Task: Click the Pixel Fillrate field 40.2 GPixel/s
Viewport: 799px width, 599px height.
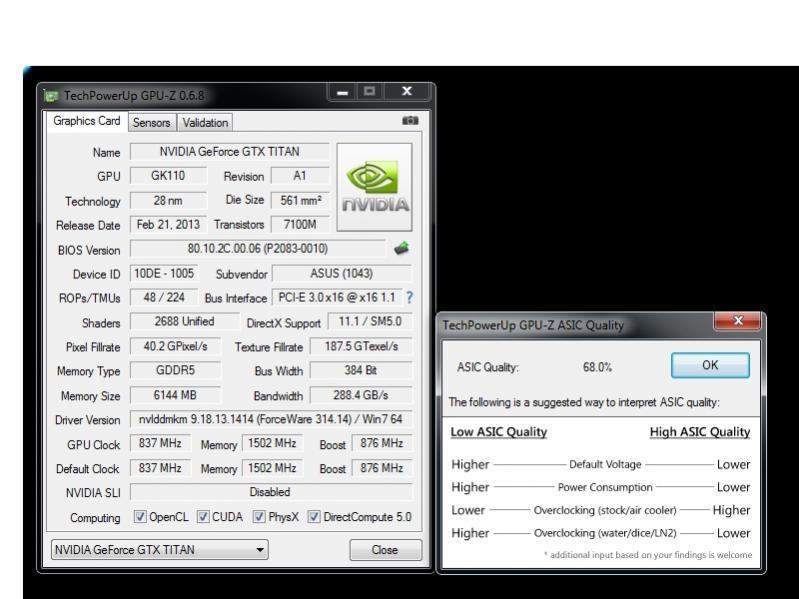Action: click(x=175, y=346)
